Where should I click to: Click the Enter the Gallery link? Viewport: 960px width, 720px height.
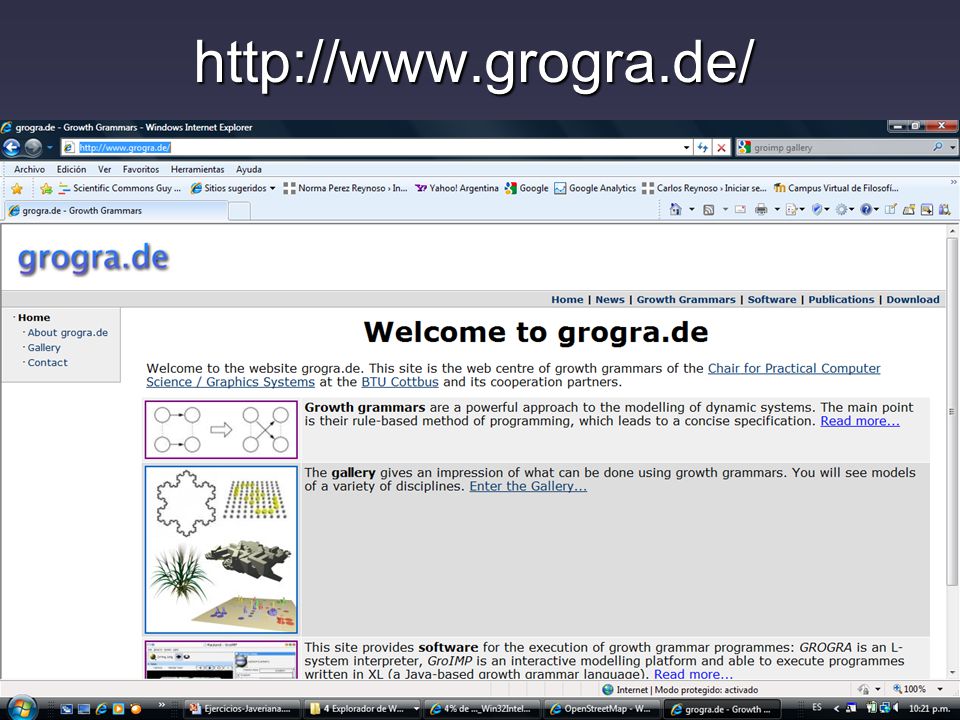click(x=528, y=486)
